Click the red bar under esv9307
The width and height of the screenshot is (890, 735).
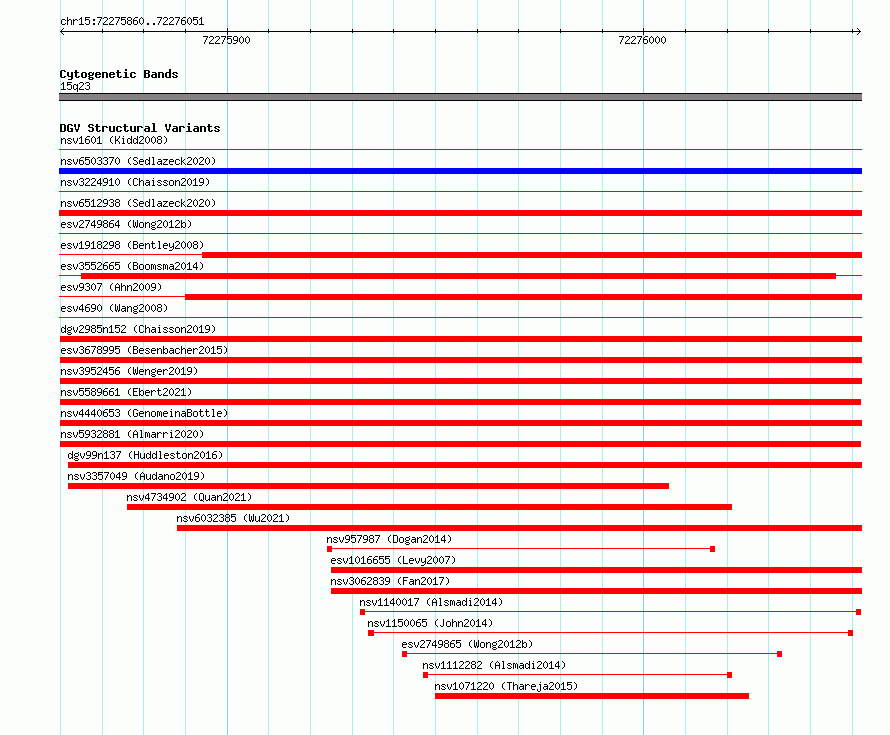pos(523,297)
